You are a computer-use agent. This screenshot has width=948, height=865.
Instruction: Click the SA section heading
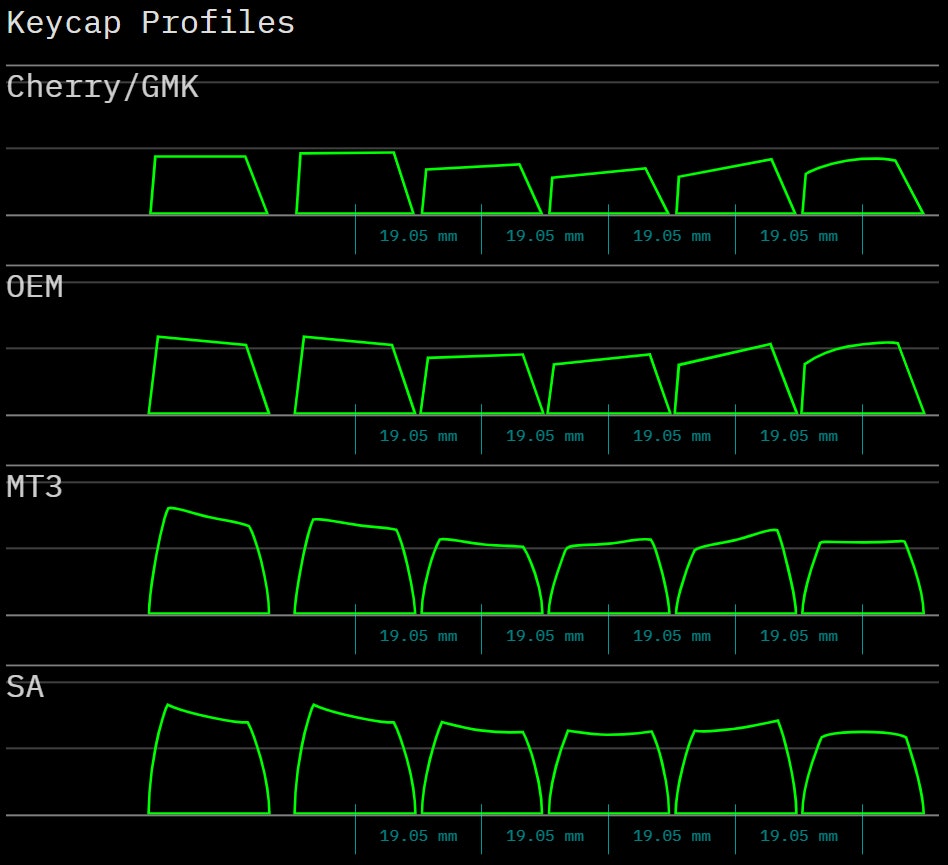25,688
